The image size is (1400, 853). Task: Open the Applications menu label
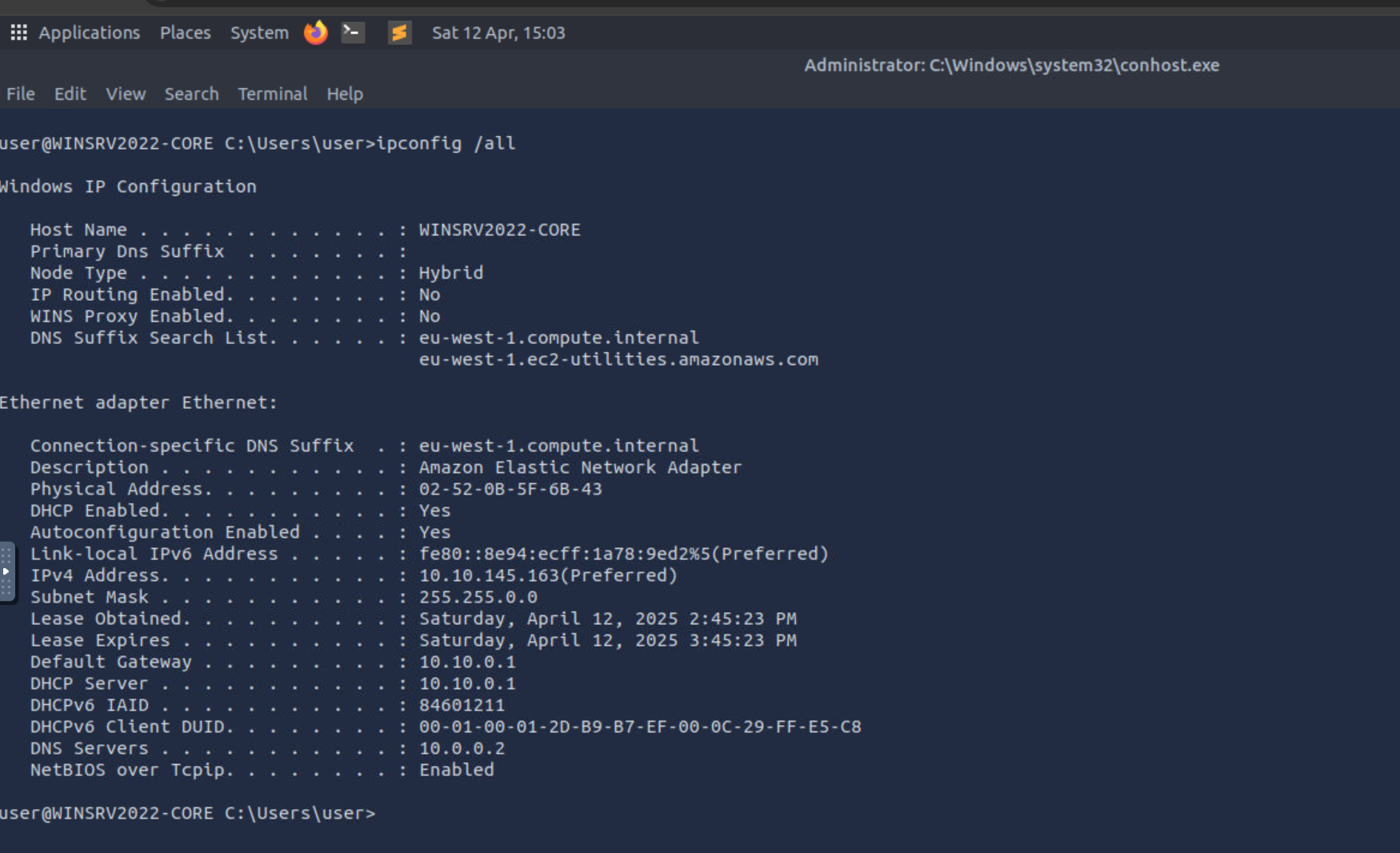[x=89, y=33]
